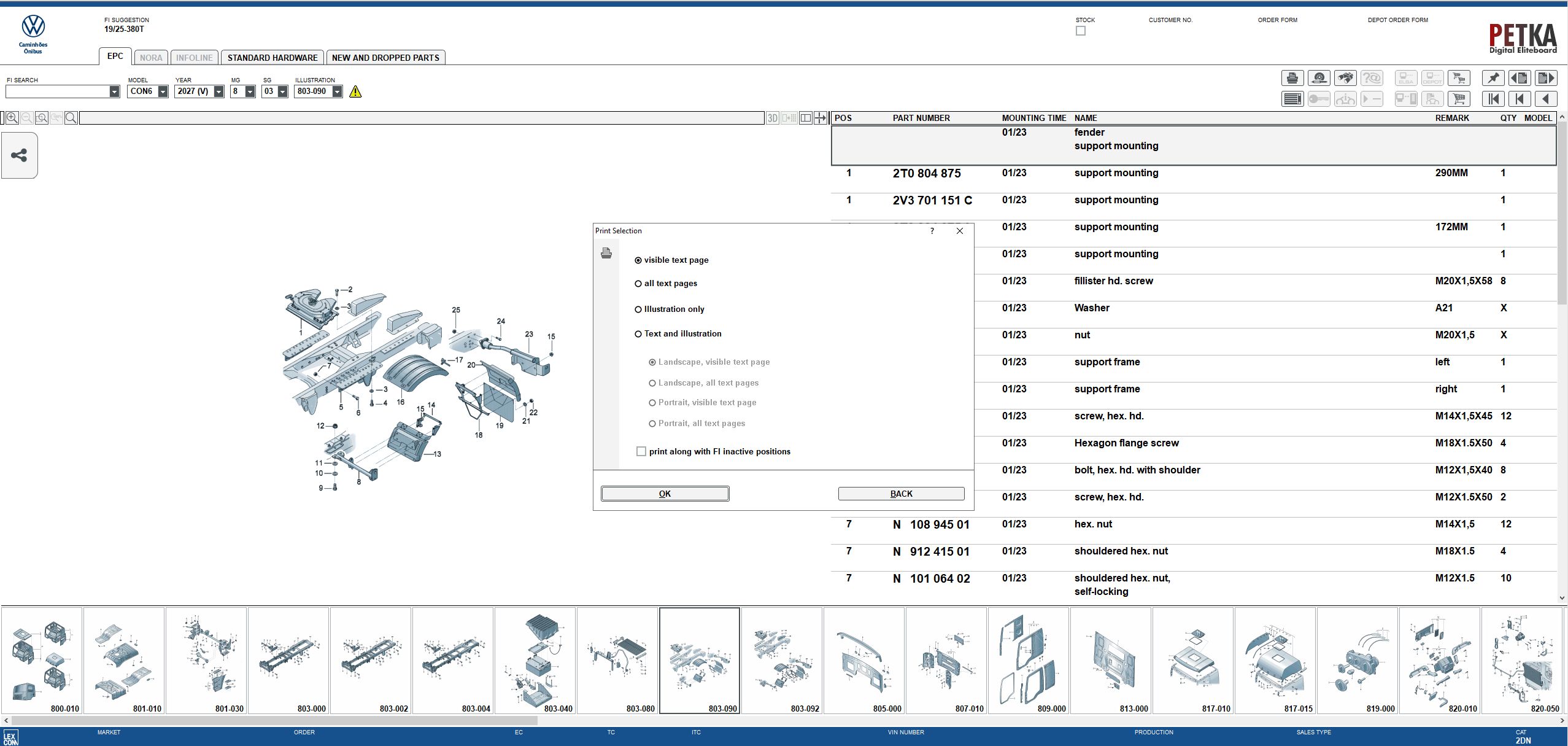Select the 'all text pages' radio option
Image resolution: width=1568 pixels, height=746 pixels.
pyautogui.click(x=666, y=284)
